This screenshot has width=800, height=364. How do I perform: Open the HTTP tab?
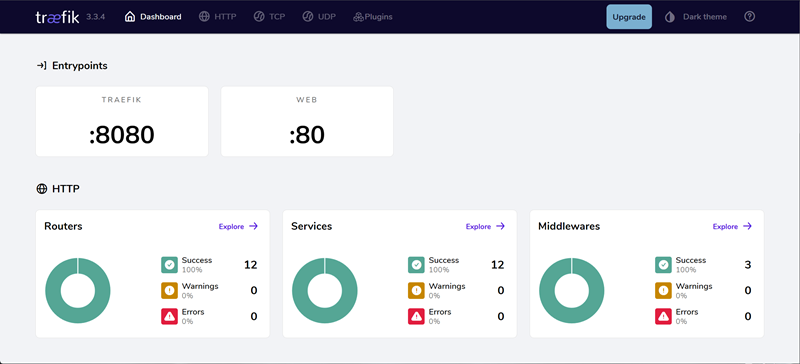click(218, 17)
